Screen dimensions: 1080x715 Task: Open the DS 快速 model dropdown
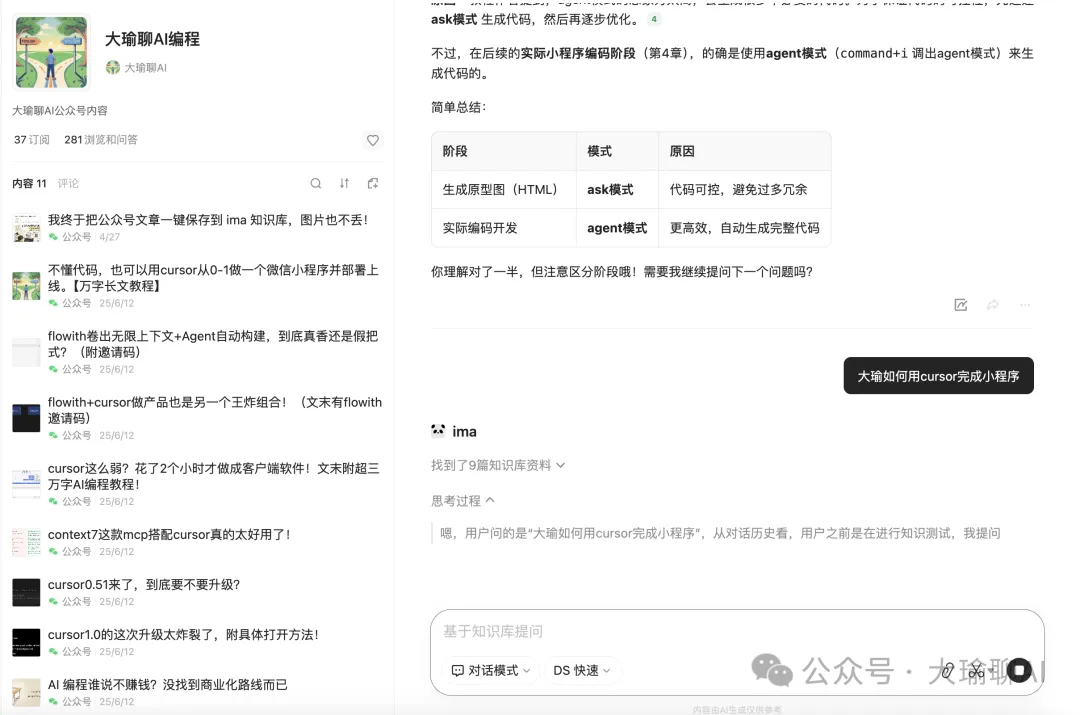[x=582, y=670]
